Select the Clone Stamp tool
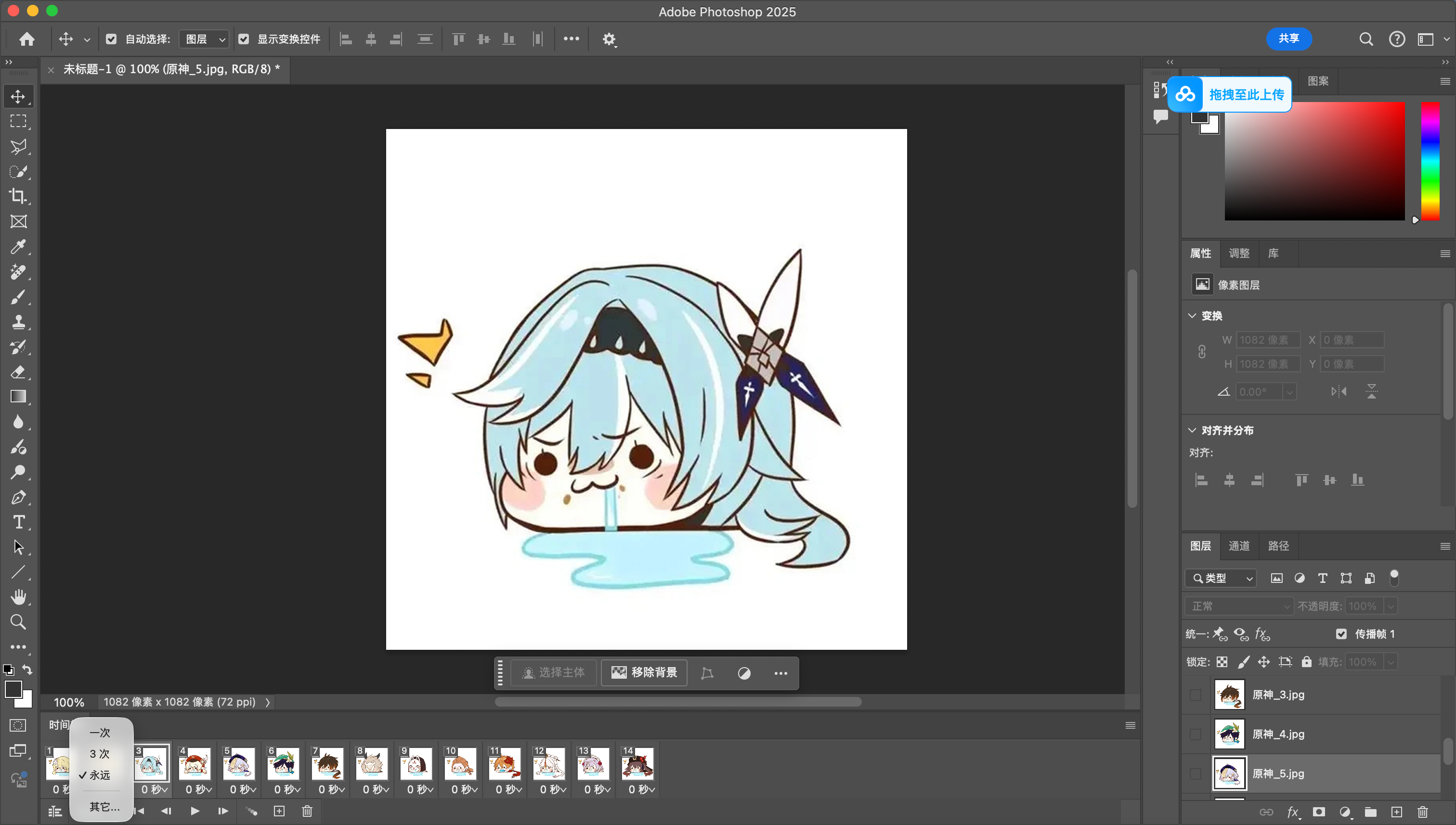Viewport: 1456px width, 825px height. coord(18,322)
